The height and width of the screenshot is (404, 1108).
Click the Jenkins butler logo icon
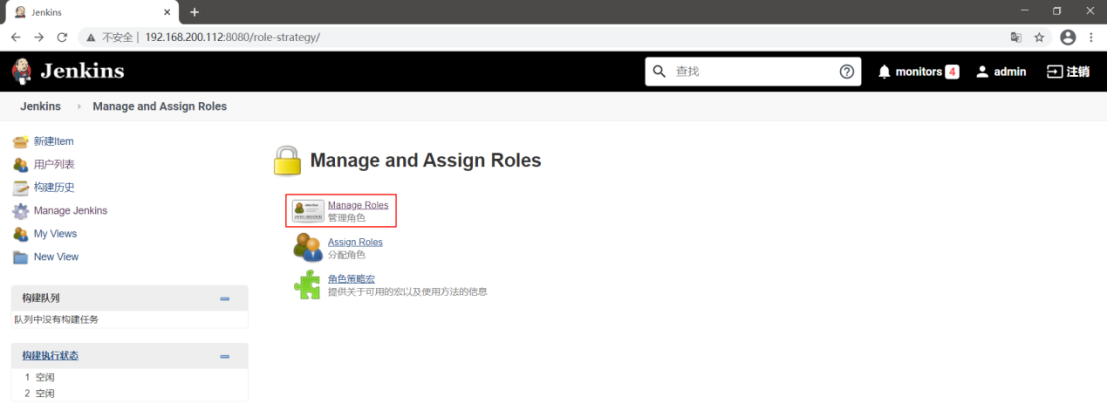click(x=21, y=71)
